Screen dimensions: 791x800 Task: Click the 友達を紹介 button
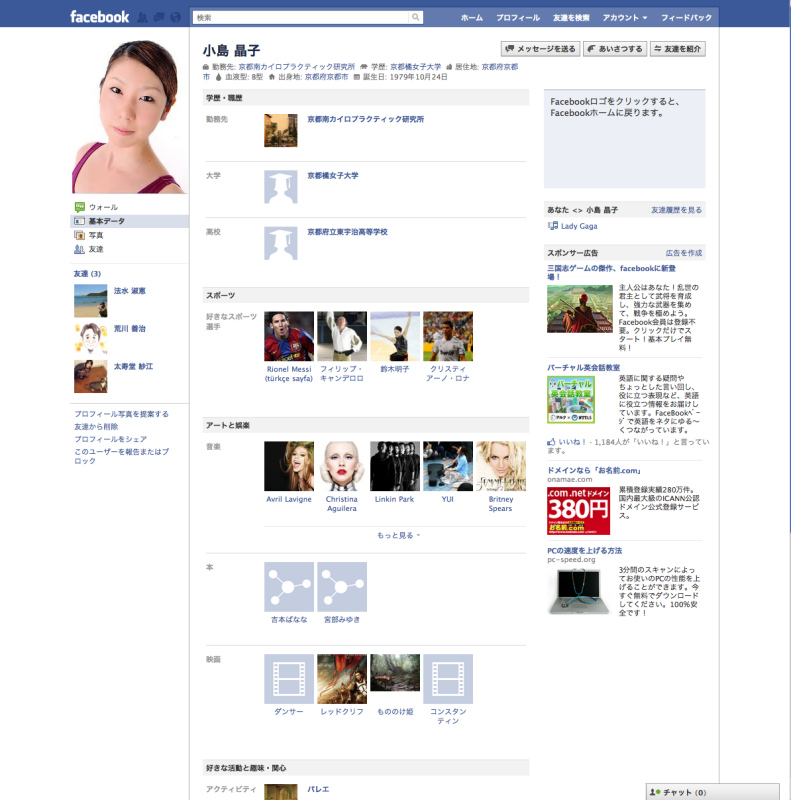click(x=678, y=49)
